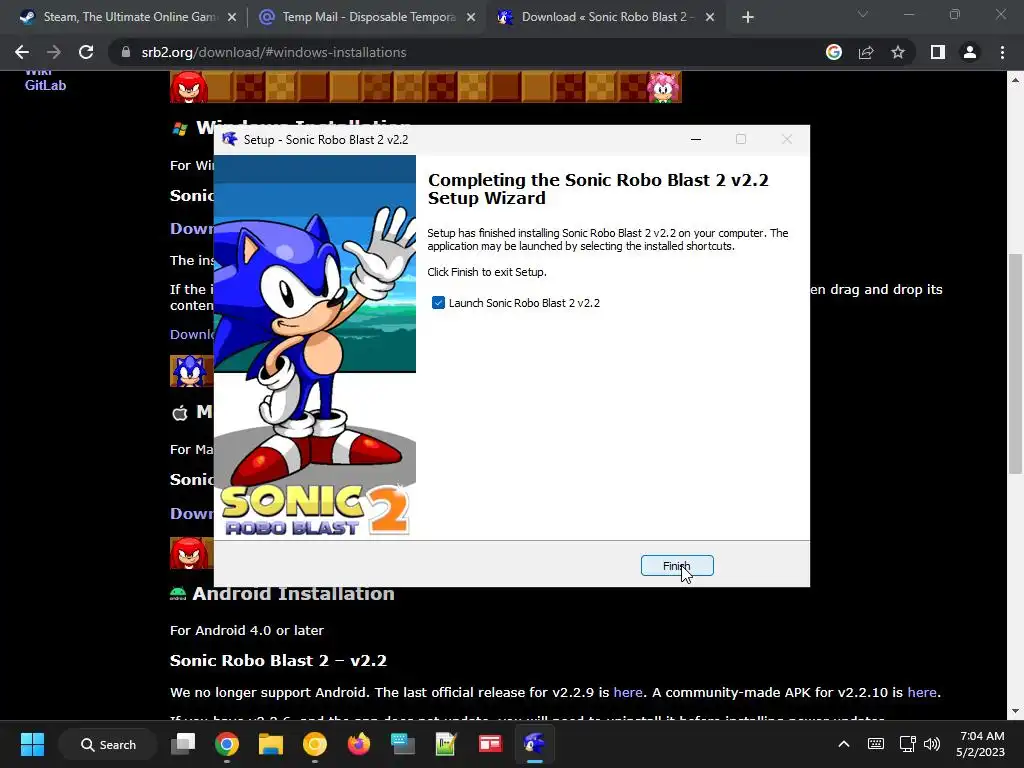
Task: Open the community-made APK v2.2.10 link
Action: click(x=921, y=692)
